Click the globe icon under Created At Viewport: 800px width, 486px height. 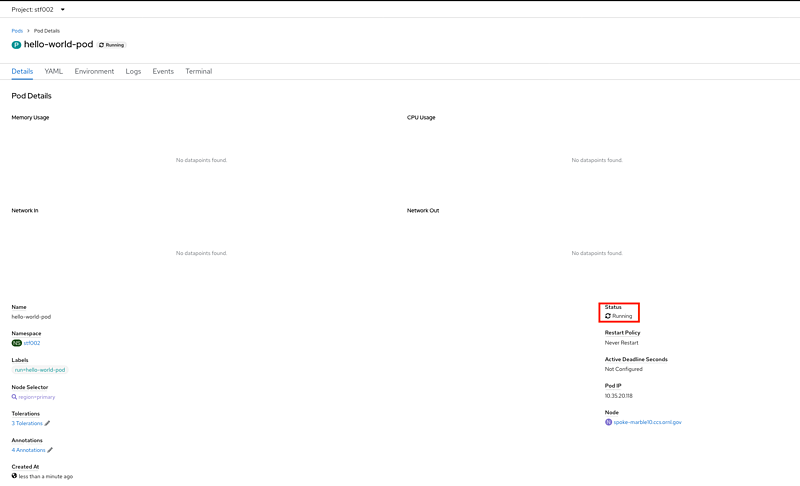point(14,476)
